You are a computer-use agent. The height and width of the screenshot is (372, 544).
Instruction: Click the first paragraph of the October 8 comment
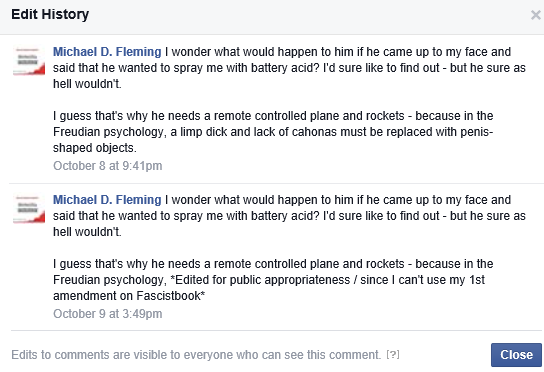tap(289, 68)
